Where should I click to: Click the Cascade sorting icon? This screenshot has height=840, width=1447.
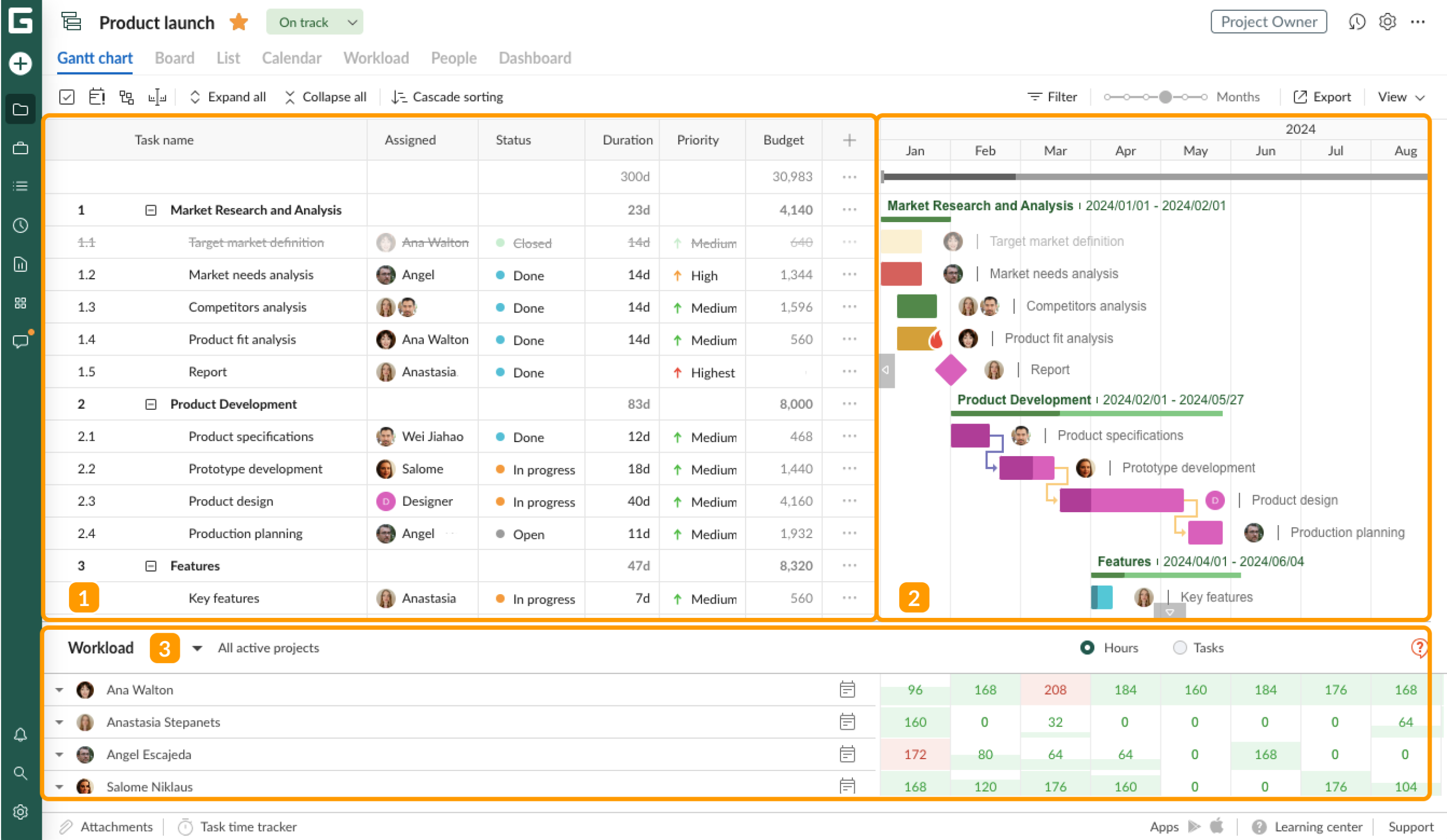pos(398,97)
